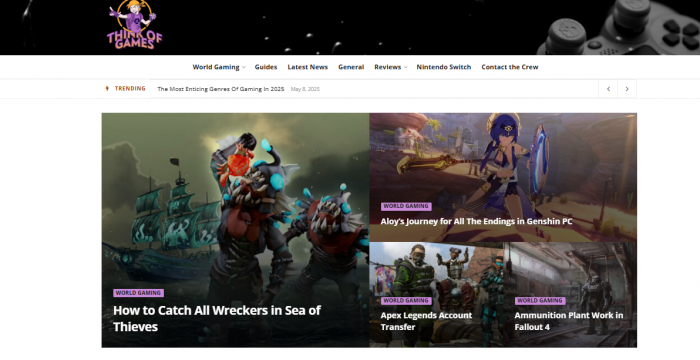Click the Think of Games logo

point(134,25)
